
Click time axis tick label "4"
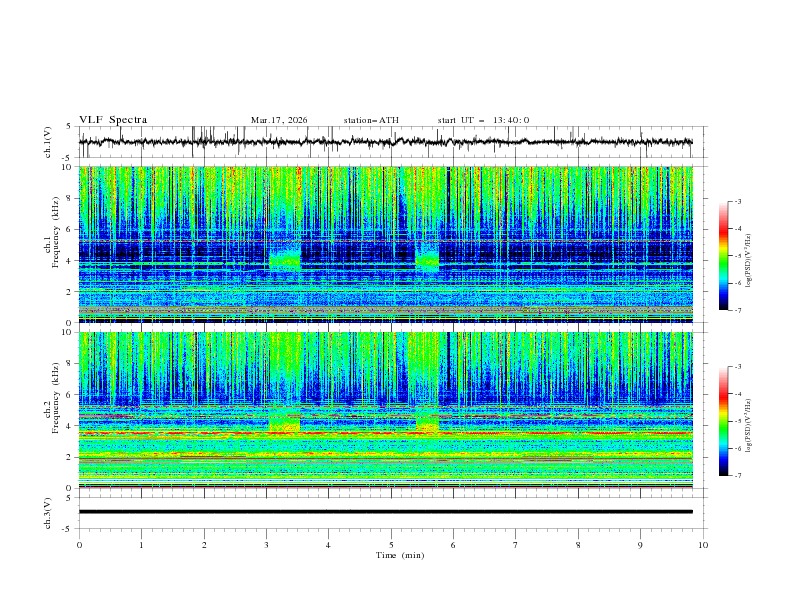coord(328,545)
